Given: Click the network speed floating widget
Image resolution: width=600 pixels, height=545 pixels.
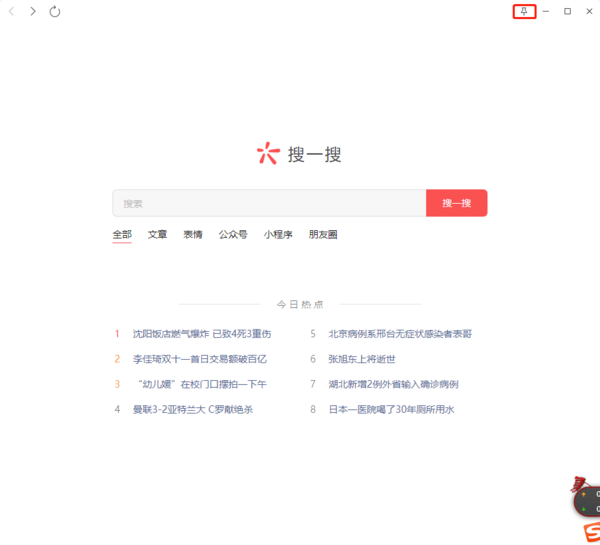Looking at the screenshot, I should pos(589,501).
